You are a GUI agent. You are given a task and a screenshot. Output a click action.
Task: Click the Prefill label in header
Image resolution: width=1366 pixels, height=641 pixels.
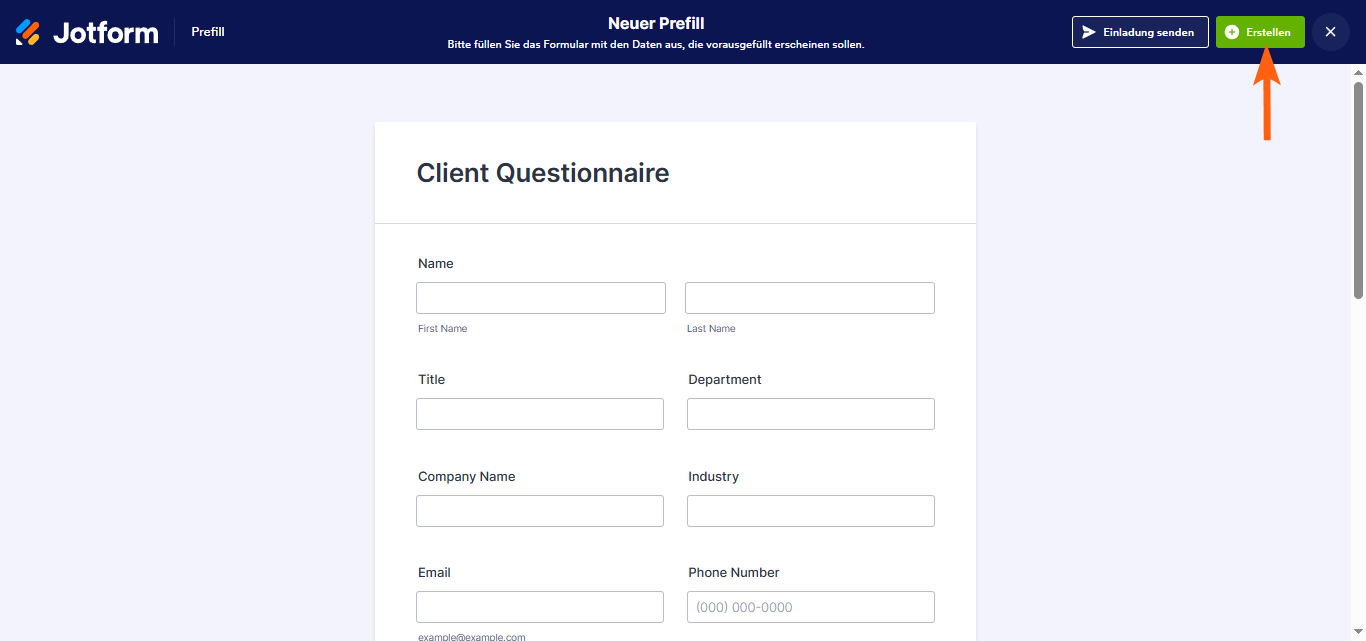208,32
